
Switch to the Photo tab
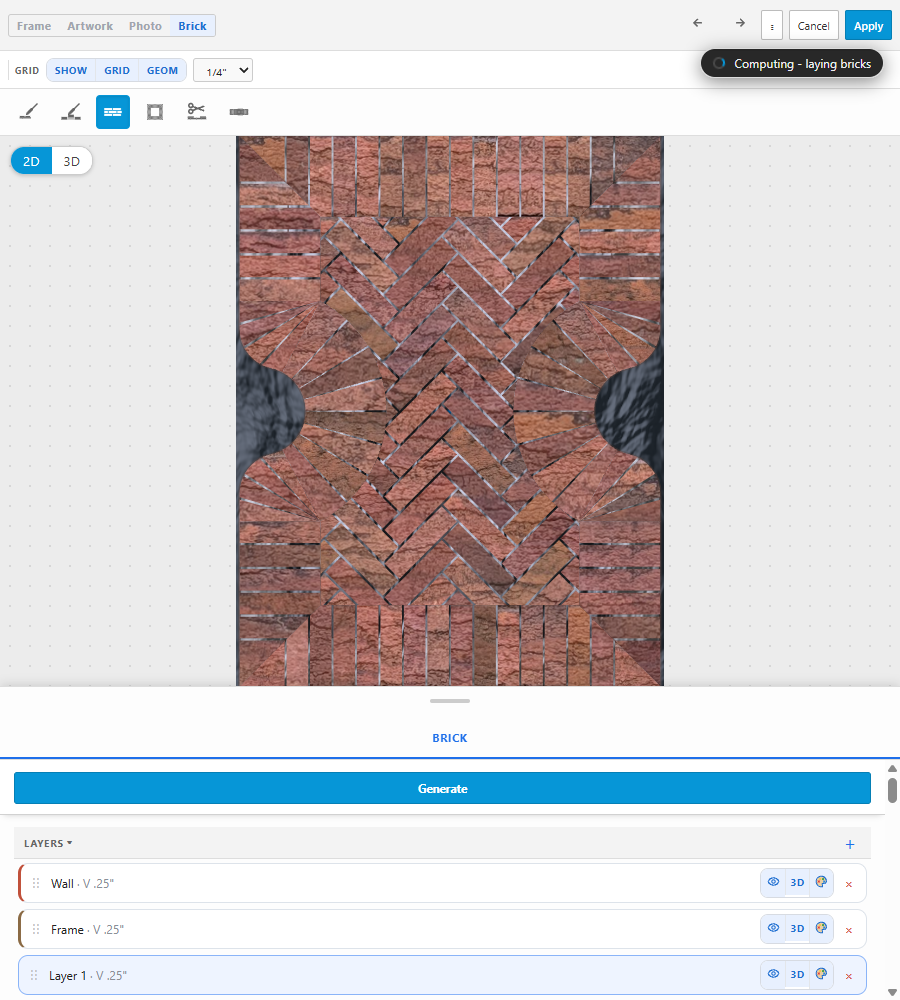coord(145,26)
